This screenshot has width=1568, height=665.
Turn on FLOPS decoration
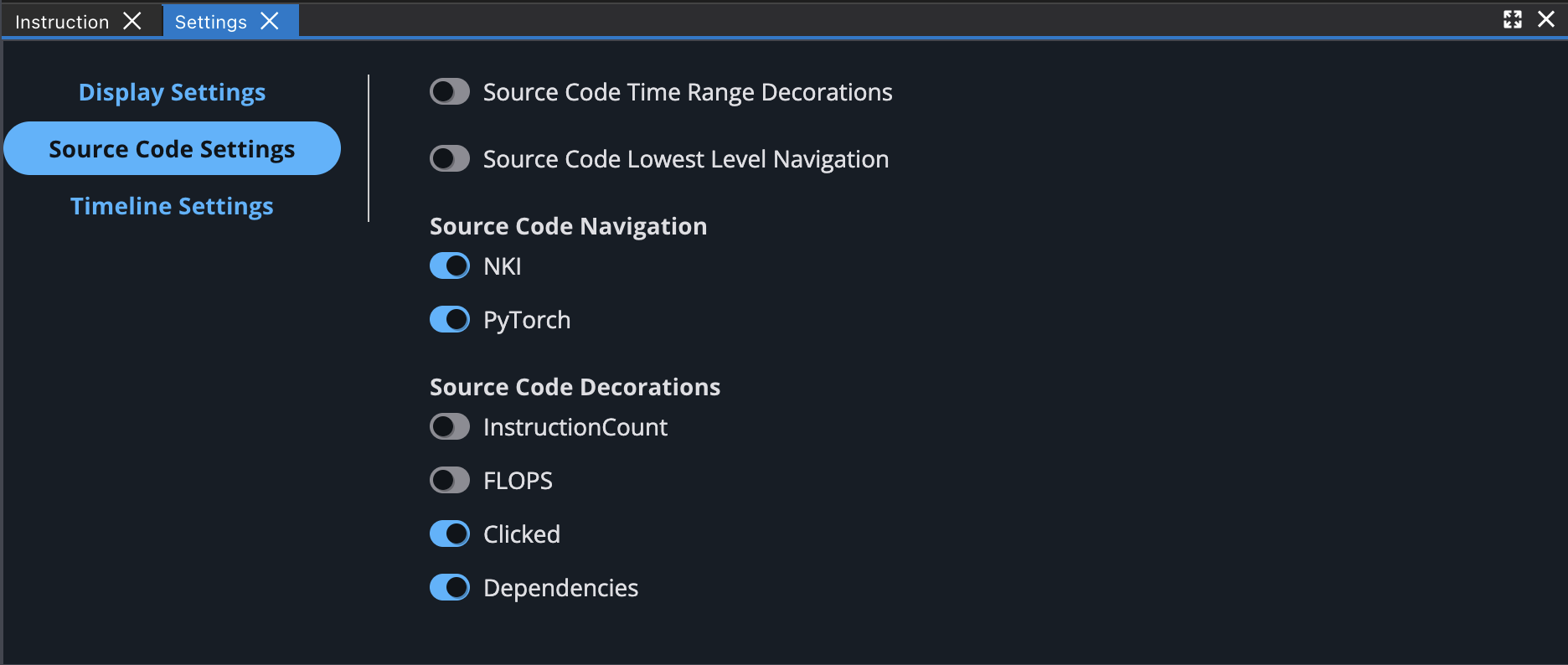(x=450, y=481)
